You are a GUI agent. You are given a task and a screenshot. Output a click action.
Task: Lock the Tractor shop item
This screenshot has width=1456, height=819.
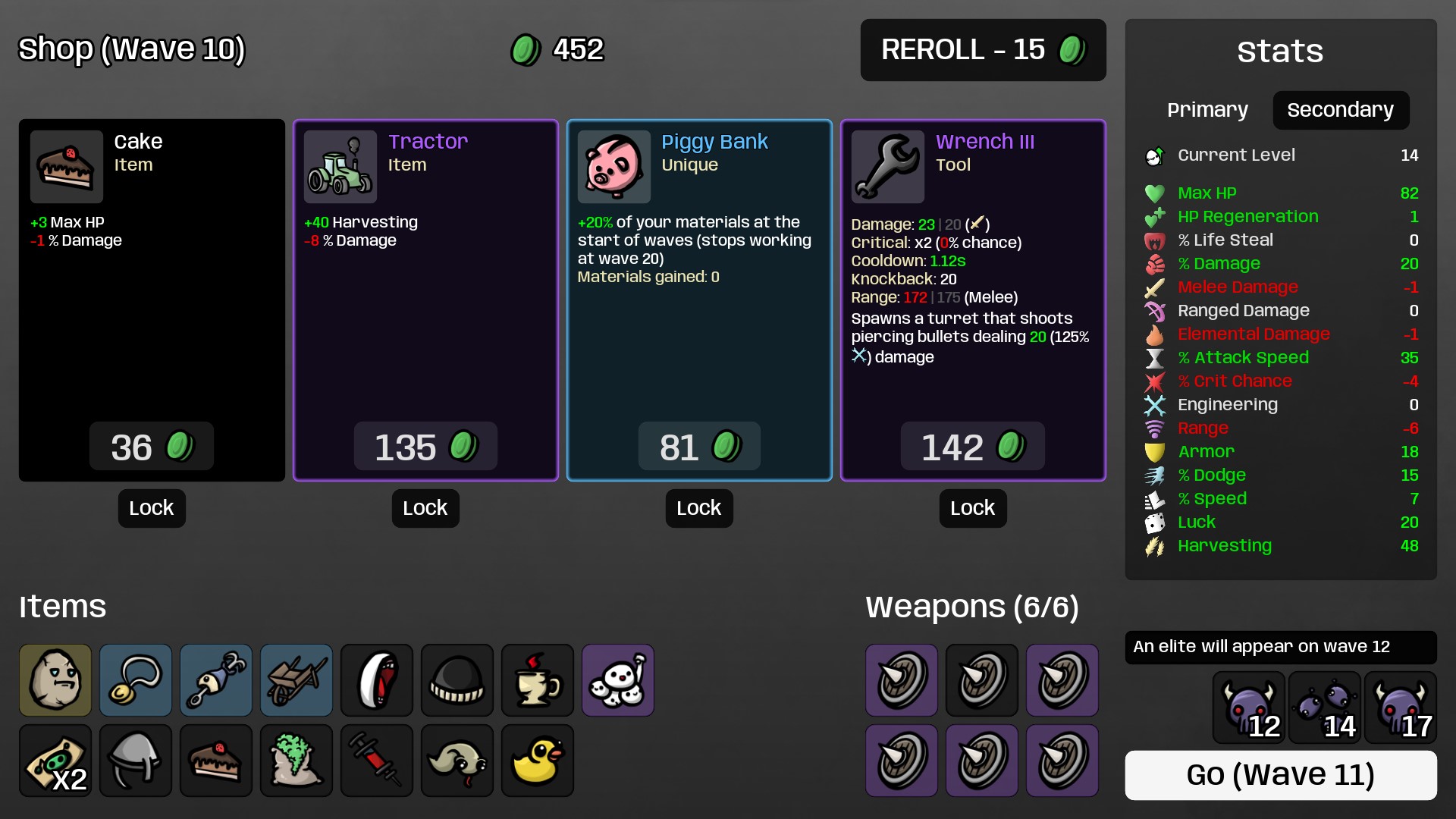[x=425, y=508]
